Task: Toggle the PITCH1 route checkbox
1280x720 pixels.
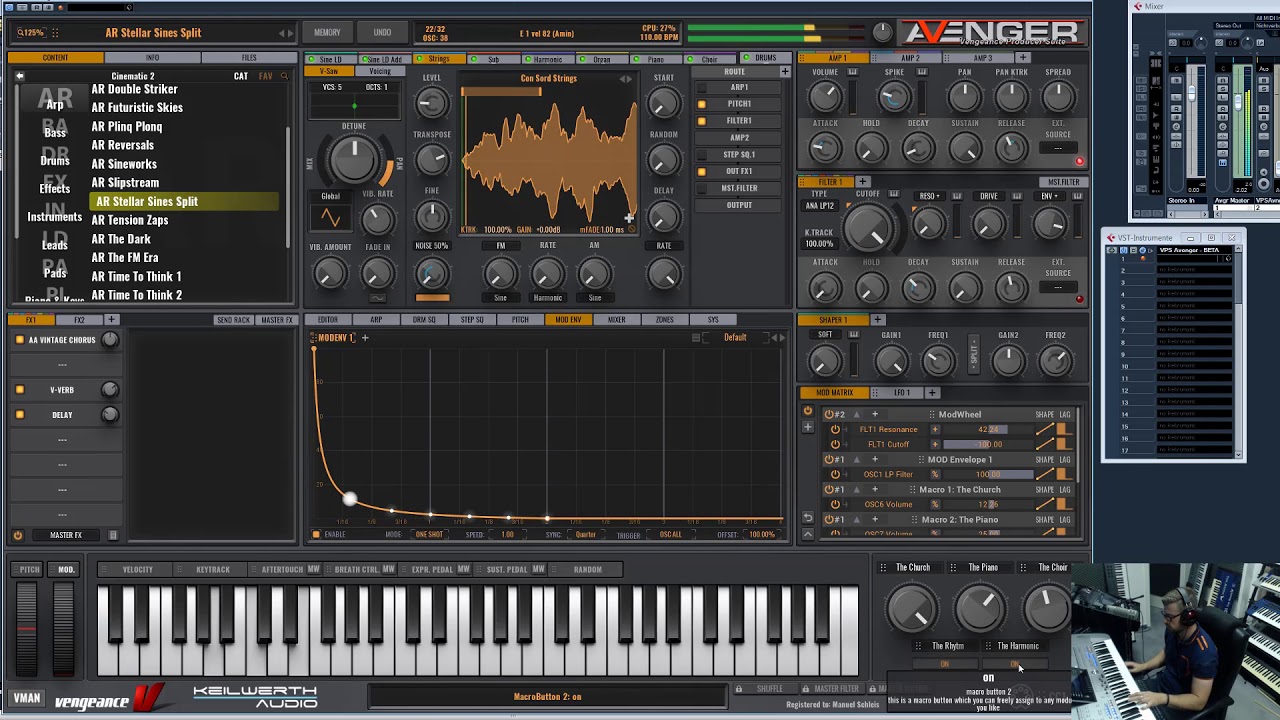Action: 702,104
